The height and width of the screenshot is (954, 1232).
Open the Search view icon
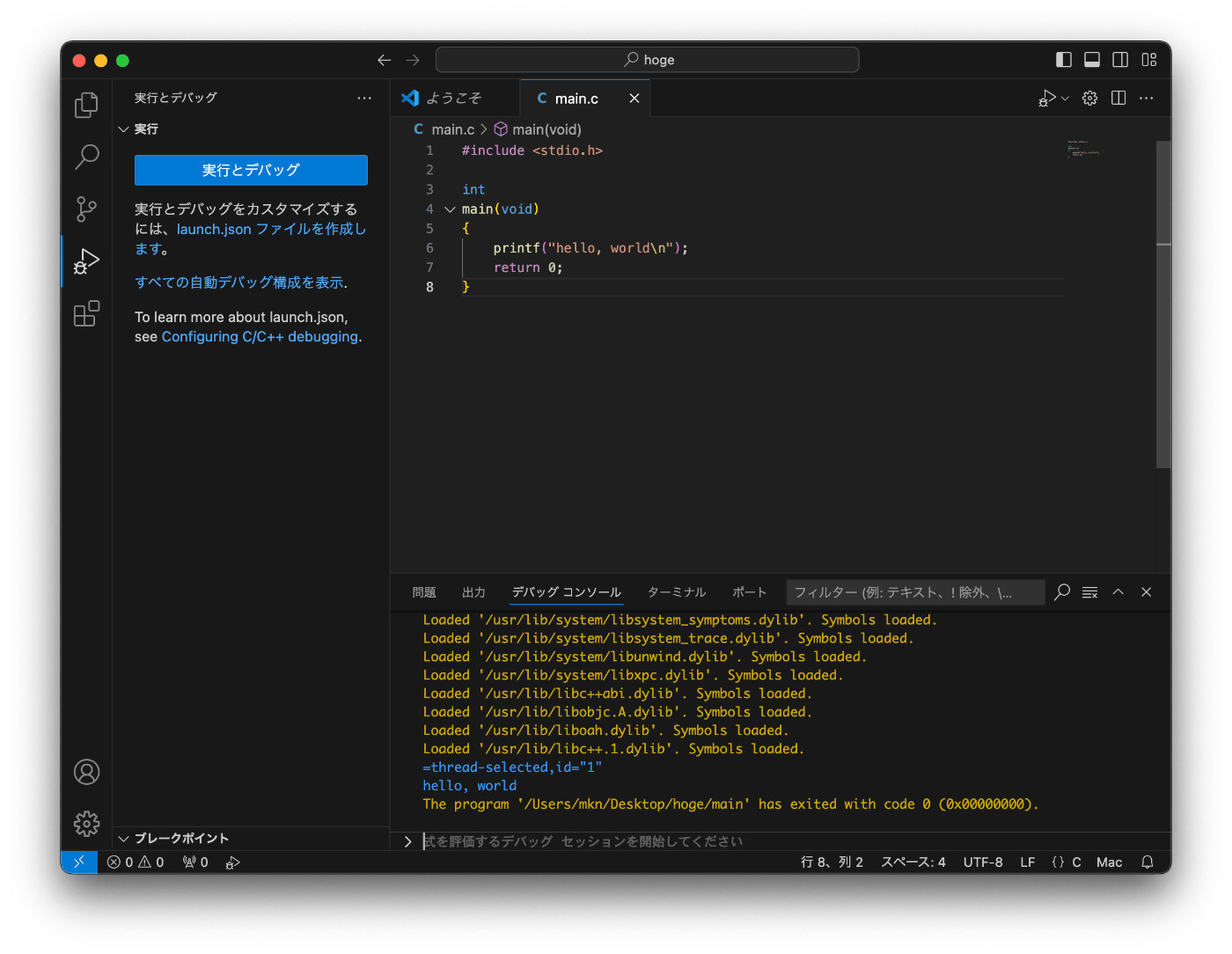click(86, 158)
